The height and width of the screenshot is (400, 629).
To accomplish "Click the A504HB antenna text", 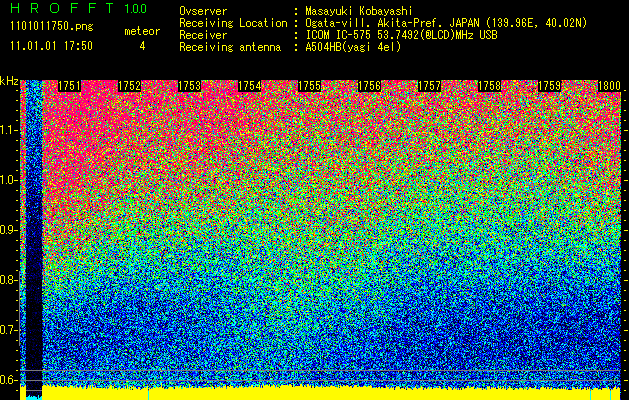I will [x=353, y=47].
